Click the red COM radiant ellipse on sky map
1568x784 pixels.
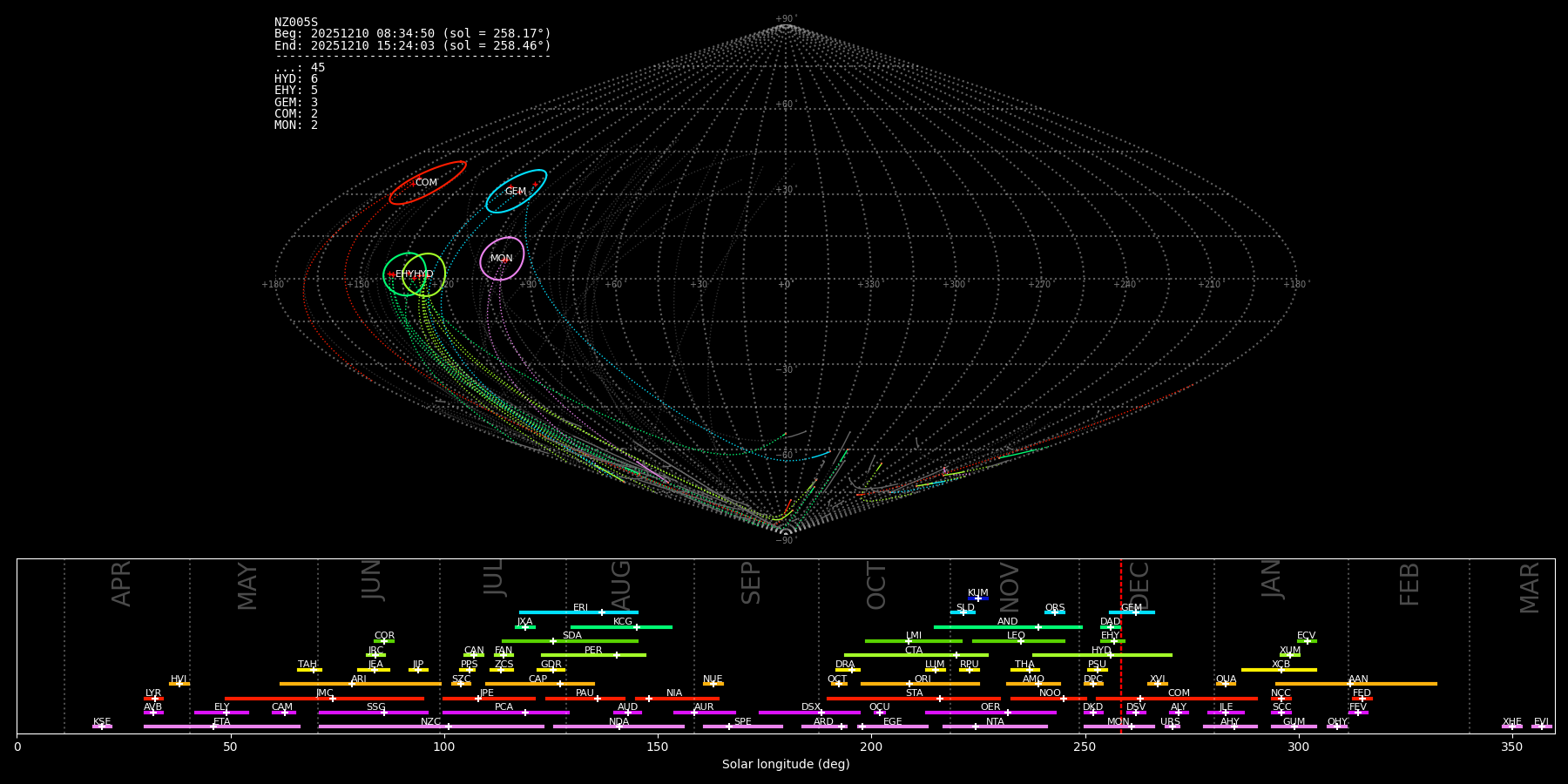pyautogui.click(x=428, y=183)
